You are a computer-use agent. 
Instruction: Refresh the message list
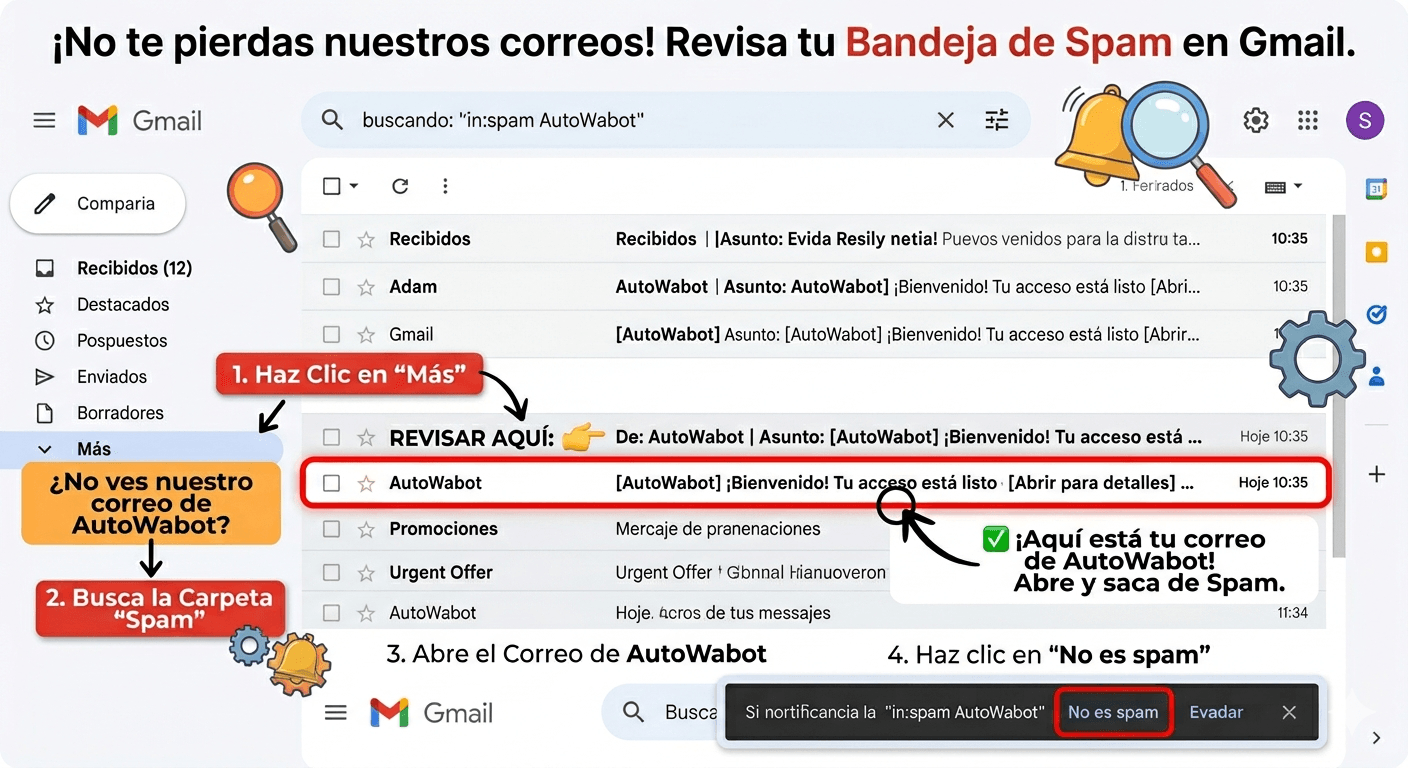tap(400, 186)
